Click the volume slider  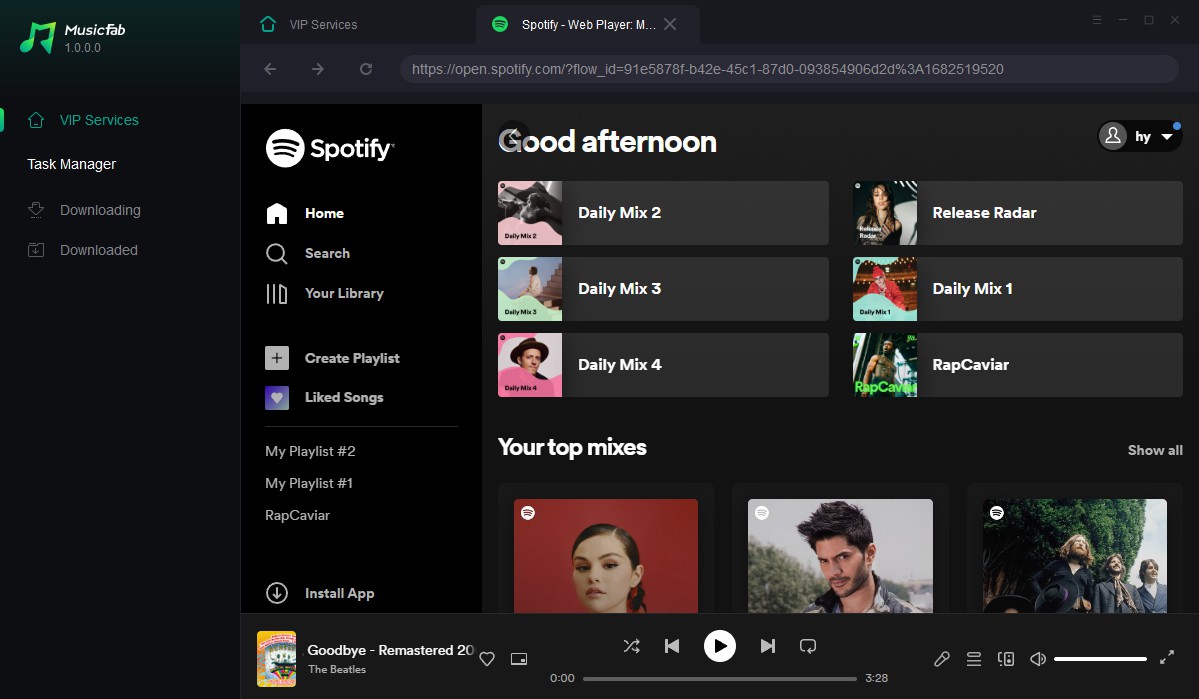click(1100, 658)
